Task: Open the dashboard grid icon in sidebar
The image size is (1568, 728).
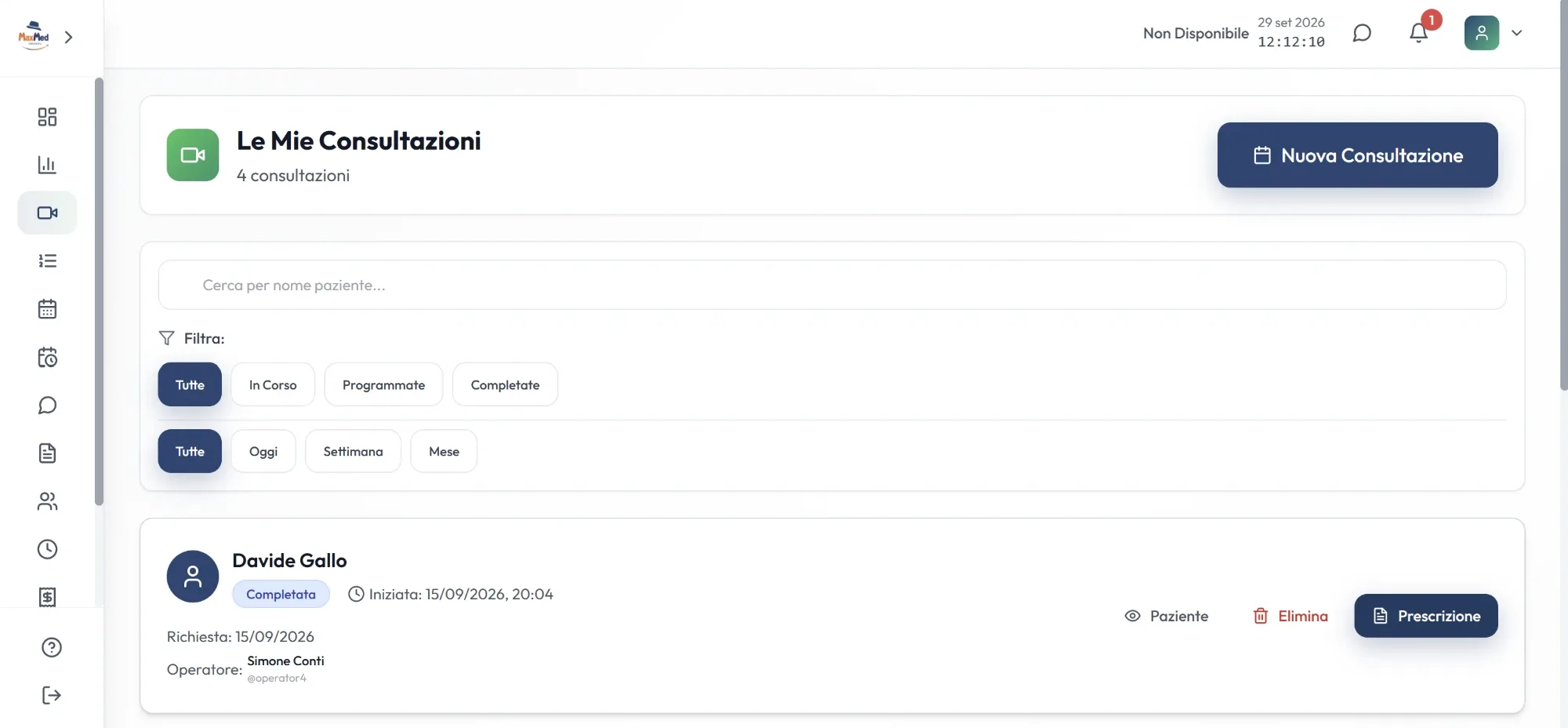Action: tap(47, 117)
